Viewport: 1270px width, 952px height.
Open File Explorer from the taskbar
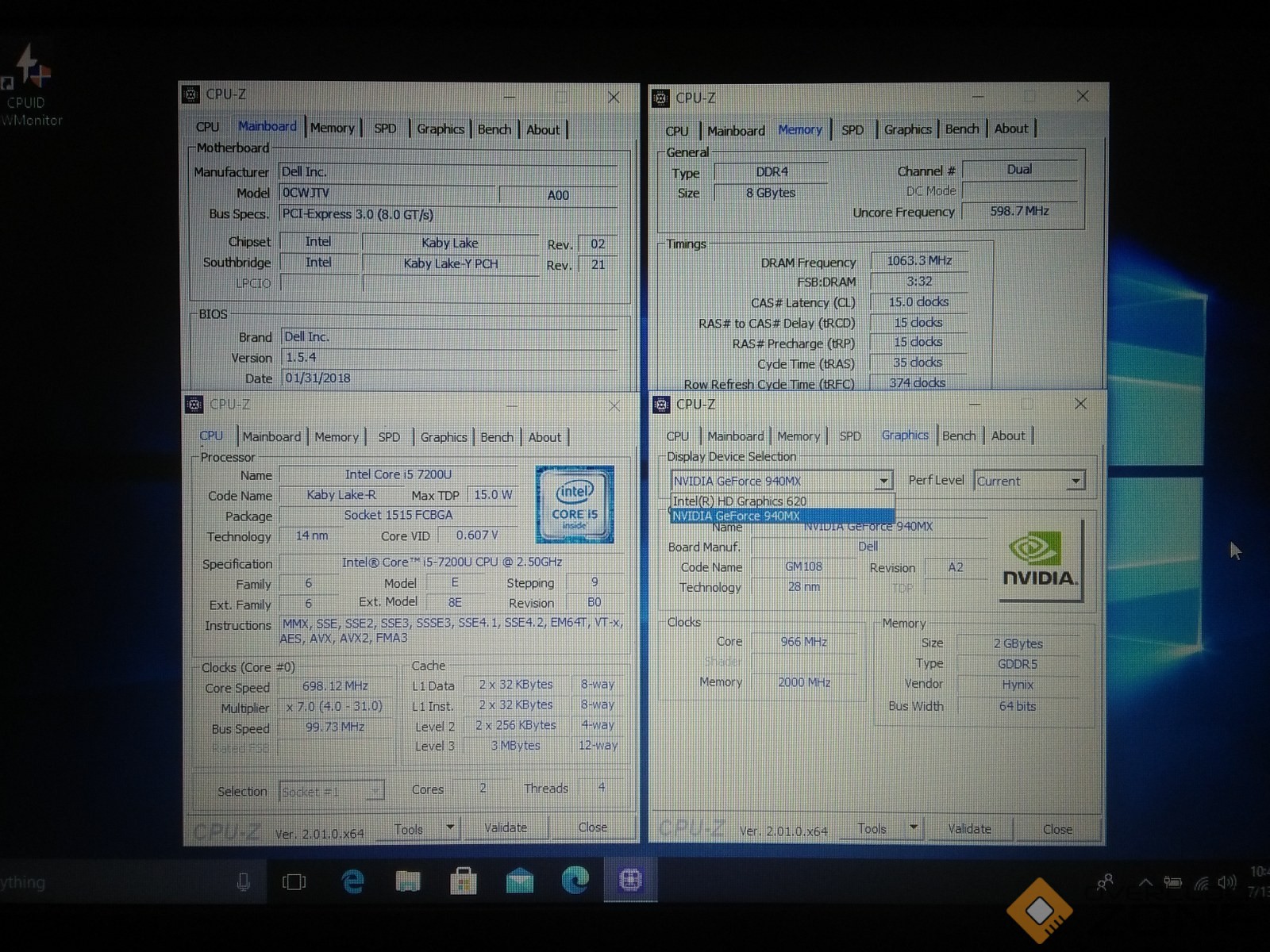click(408, 881)
